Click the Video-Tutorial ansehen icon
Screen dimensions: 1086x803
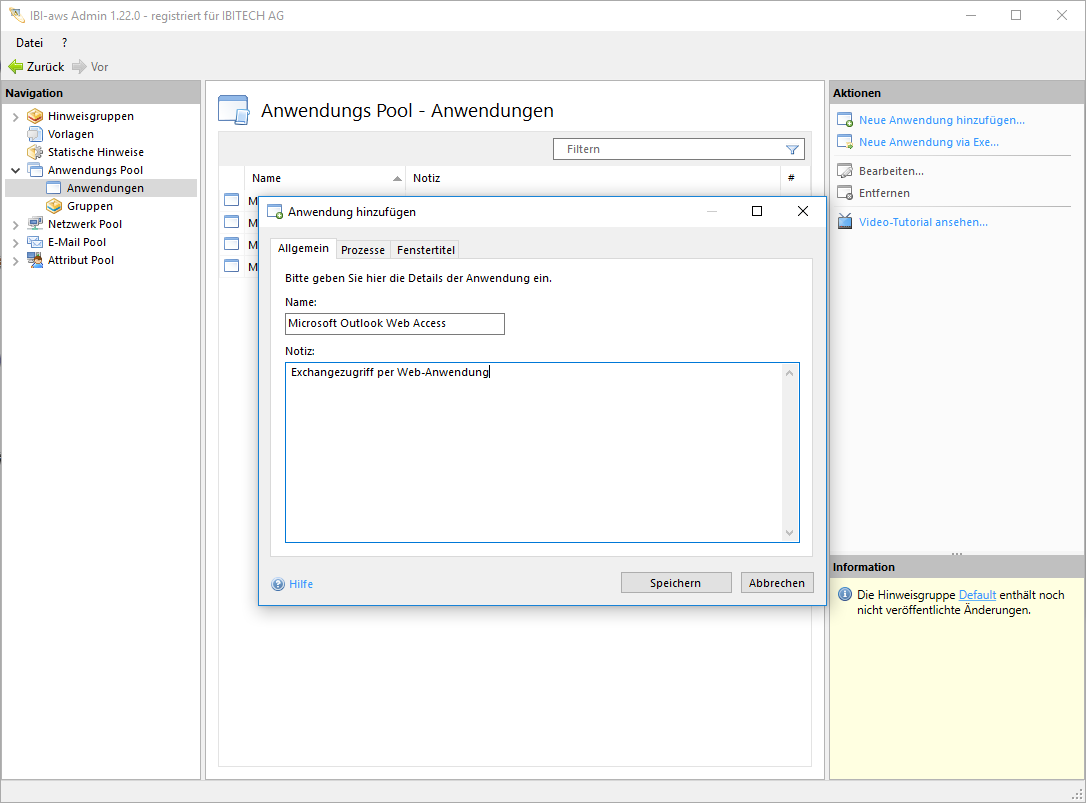[x=845, y=222]
